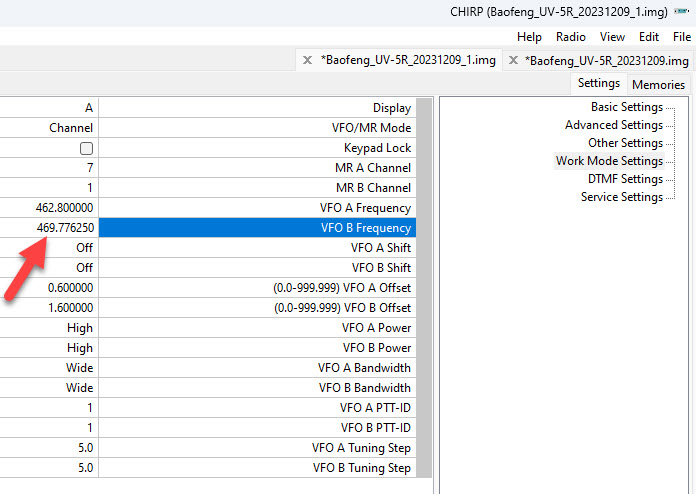Select DTMF Settings in the settings tree
The height and width of the screenshot is (494, 696).
pyautogui.click(x=625, y=179)
